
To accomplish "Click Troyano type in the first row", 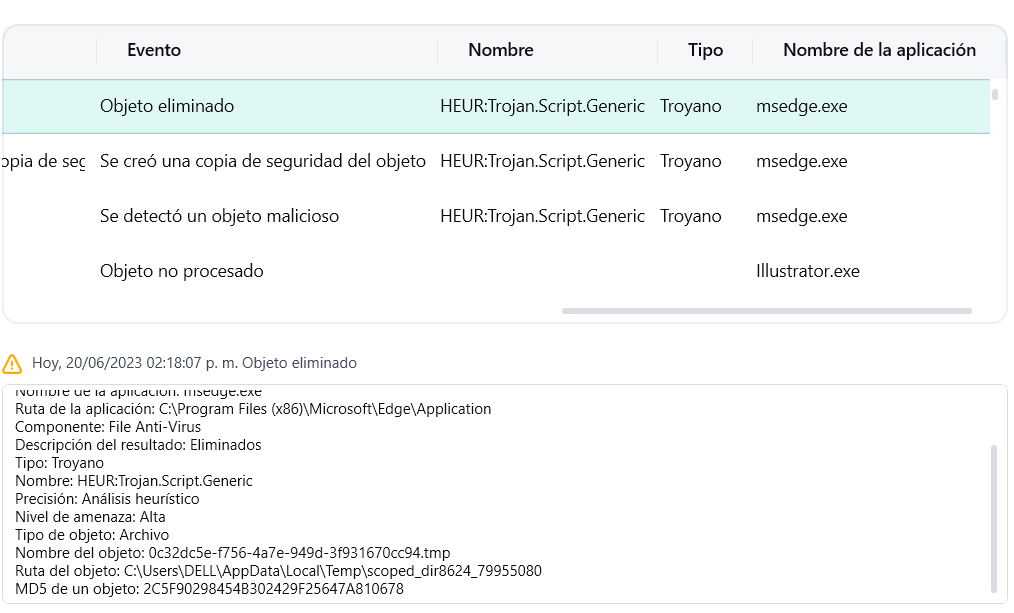I will pyautogui.click(x=690, y=106).
